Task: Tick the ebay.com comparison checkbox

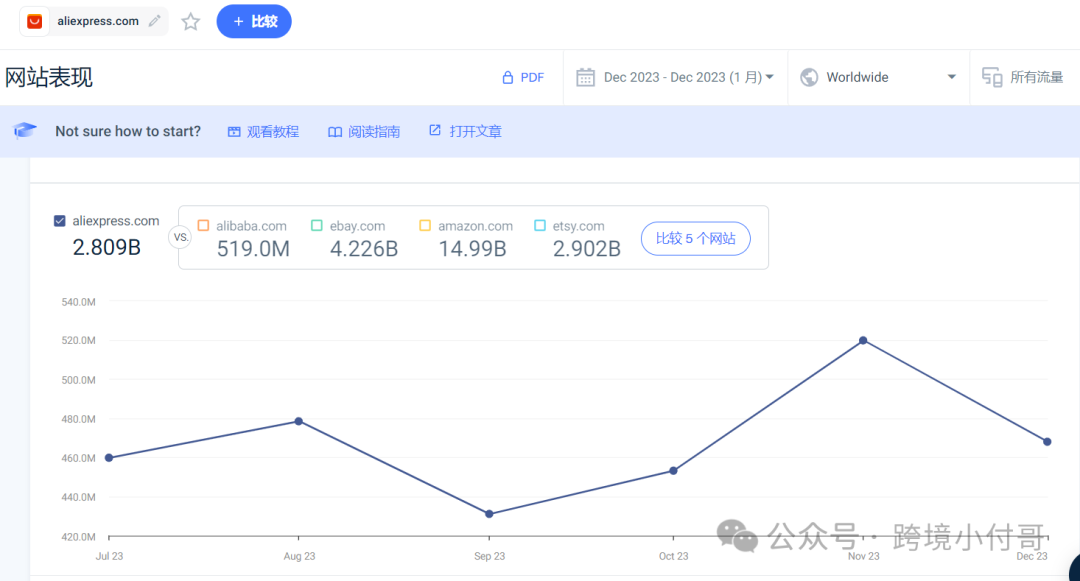Action: coord(317,226)
